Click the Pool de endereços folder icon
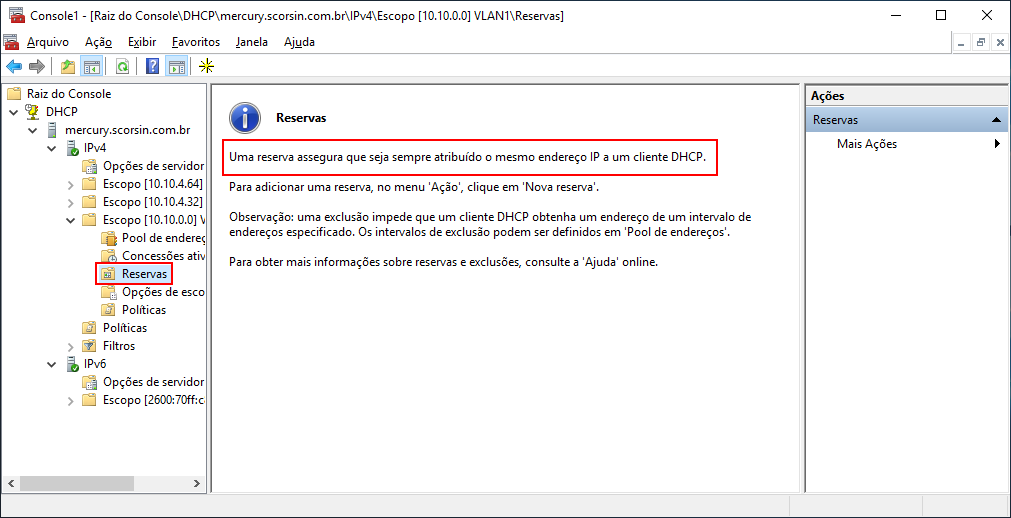Screen dimensions: 1011x518 [110, 238]
